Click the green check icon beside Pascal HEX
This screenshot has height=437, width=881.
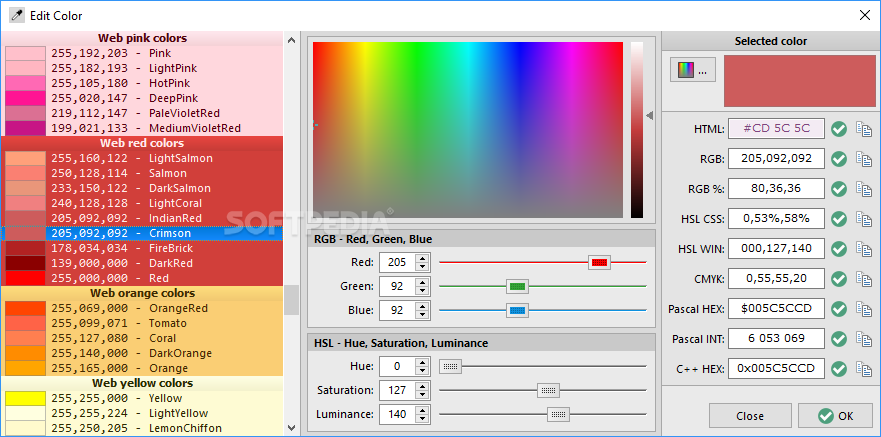click(x=839, y=309)
